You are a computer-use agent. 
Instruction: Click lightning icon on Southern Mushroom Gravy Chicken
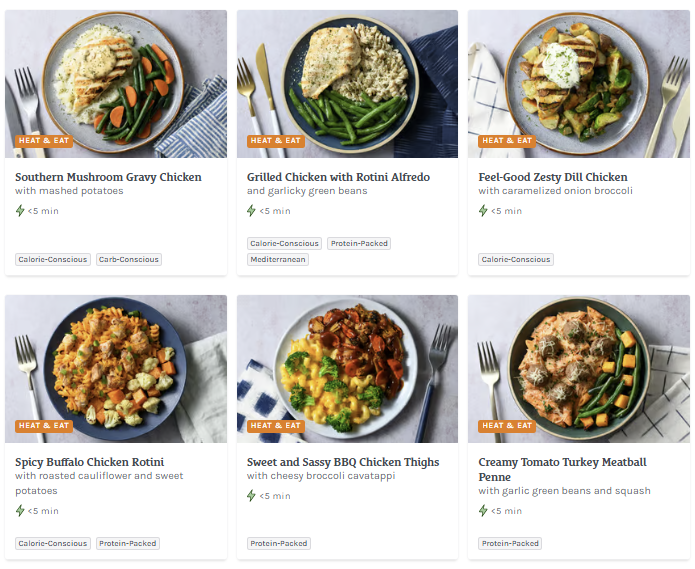[20, 211]
